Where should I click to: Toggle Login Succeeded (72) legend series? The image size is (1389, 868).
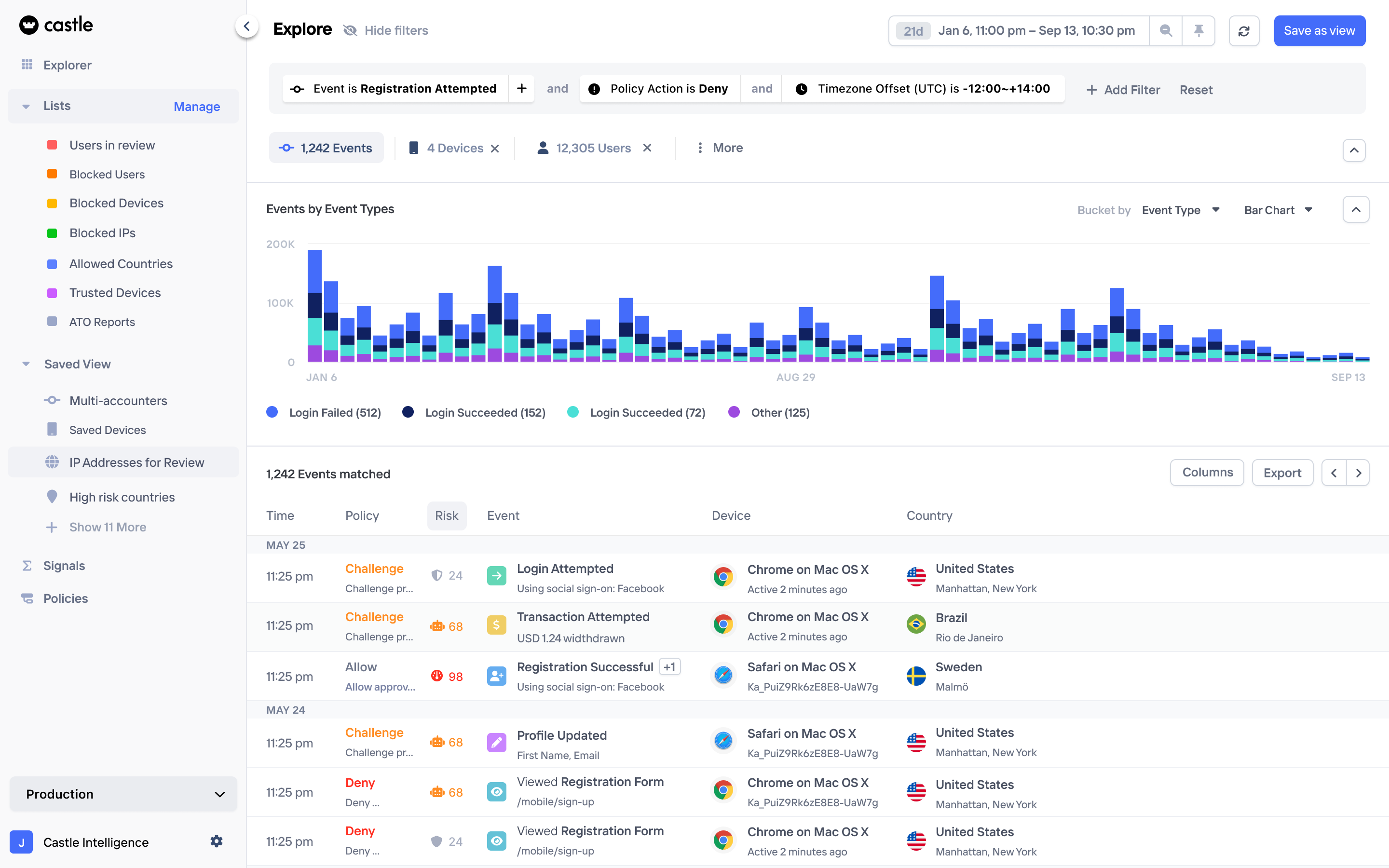637,412
